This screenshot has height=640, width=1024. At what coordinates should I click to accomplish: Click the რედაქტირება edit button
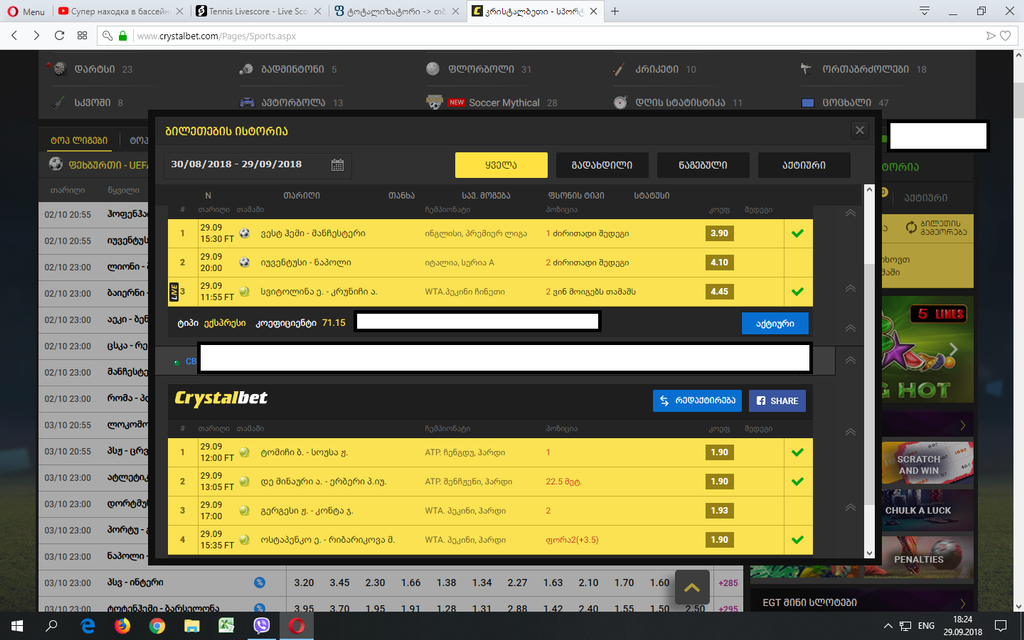click(x=697, y=401)
